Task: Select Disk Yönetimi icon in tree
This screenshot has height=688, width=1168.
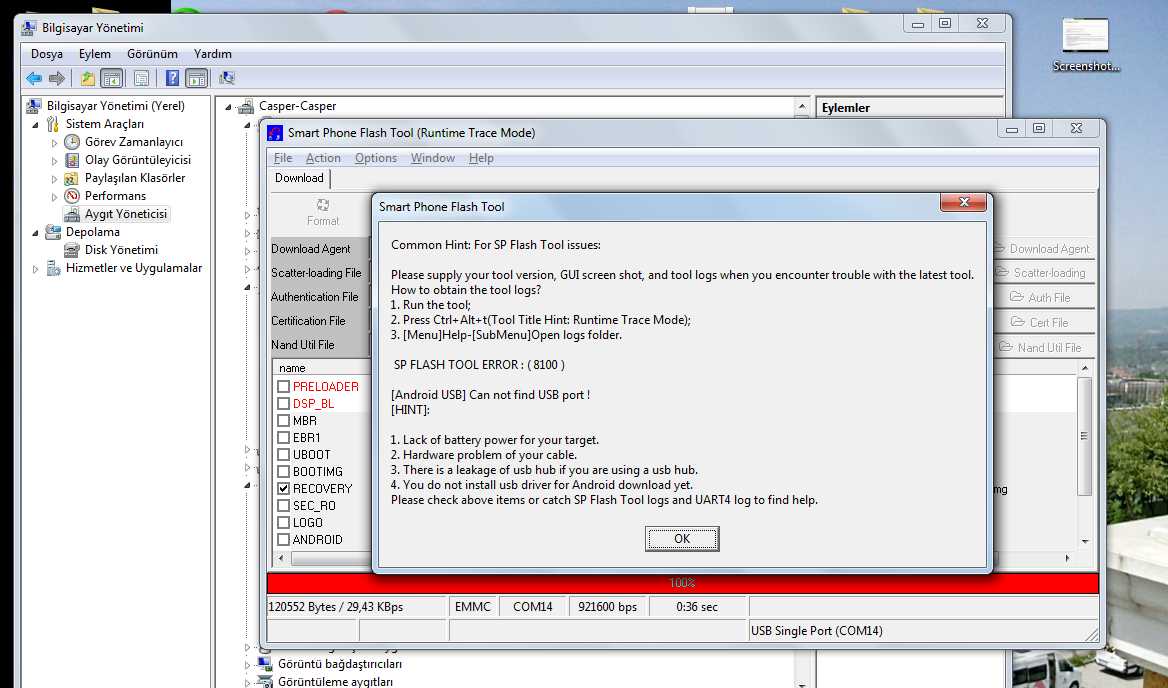Action: click(72, 250)
